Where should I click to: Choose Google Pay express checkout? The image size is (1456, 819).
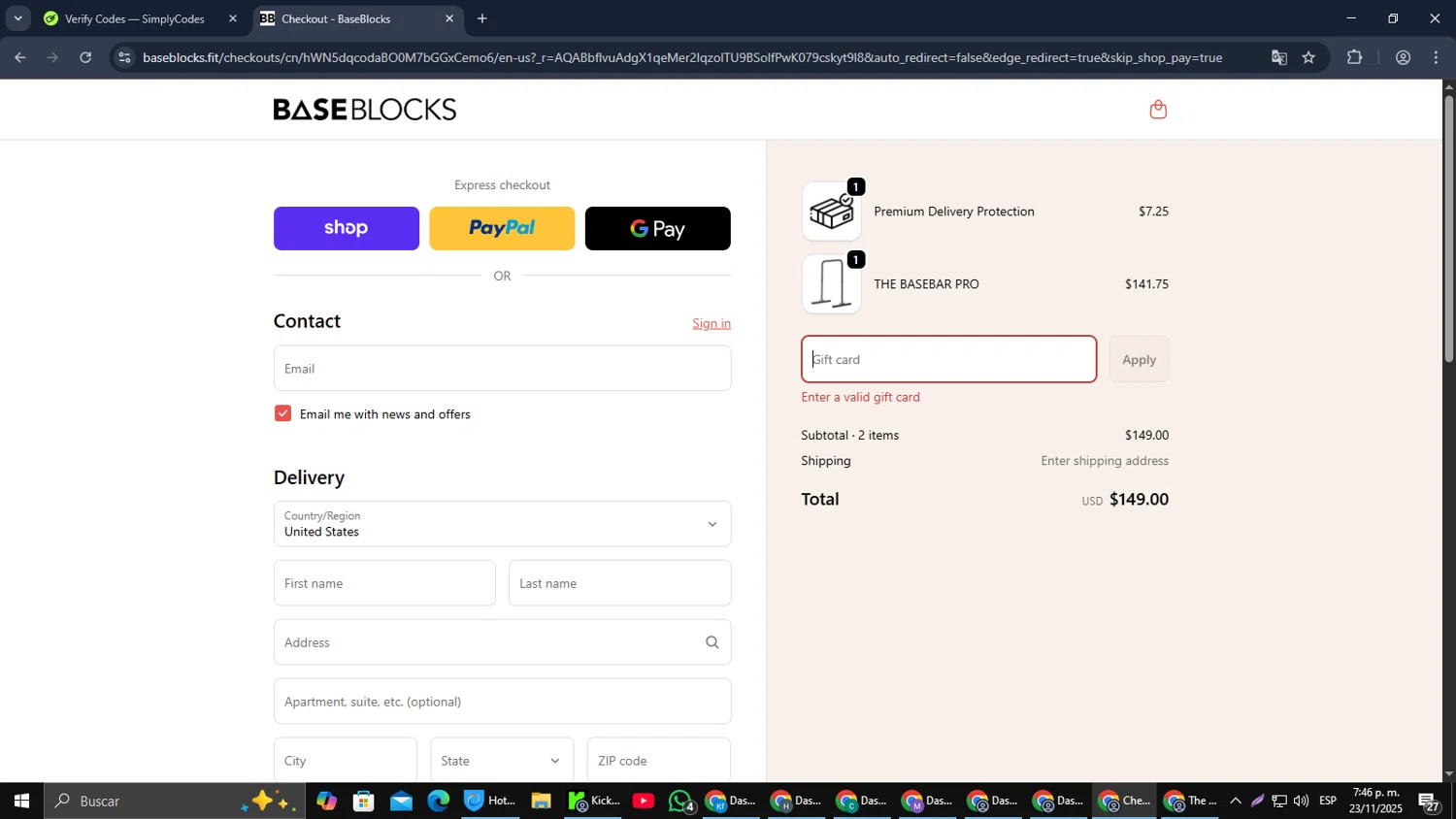[x=657, y=228]
